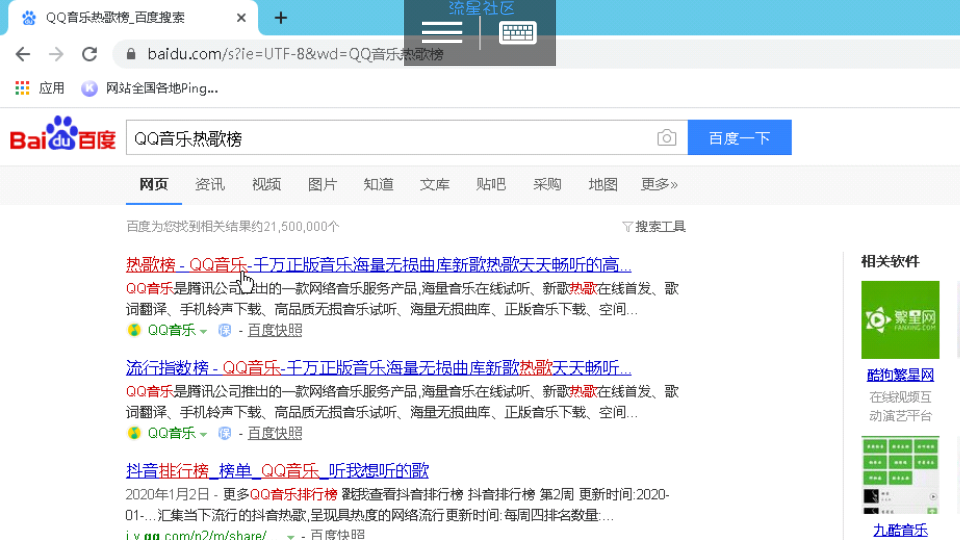Image resolution: width=960 pixels, height=540 pixels.
Task: Click the lock icon in the address bar
Action: tap(130, 54)
